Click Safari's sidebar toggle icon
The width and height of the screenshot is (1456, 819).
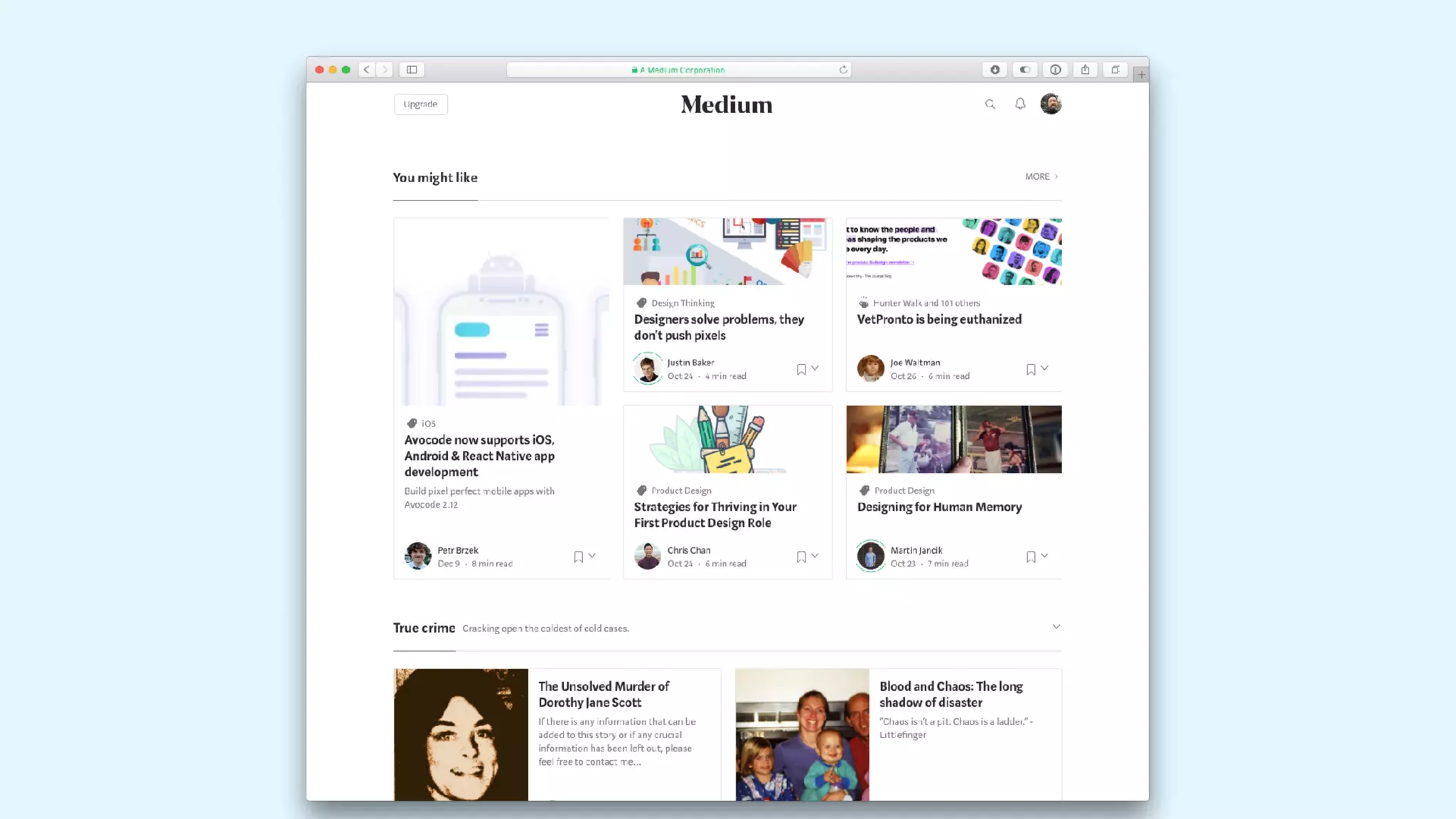click(x=412, y=70)
